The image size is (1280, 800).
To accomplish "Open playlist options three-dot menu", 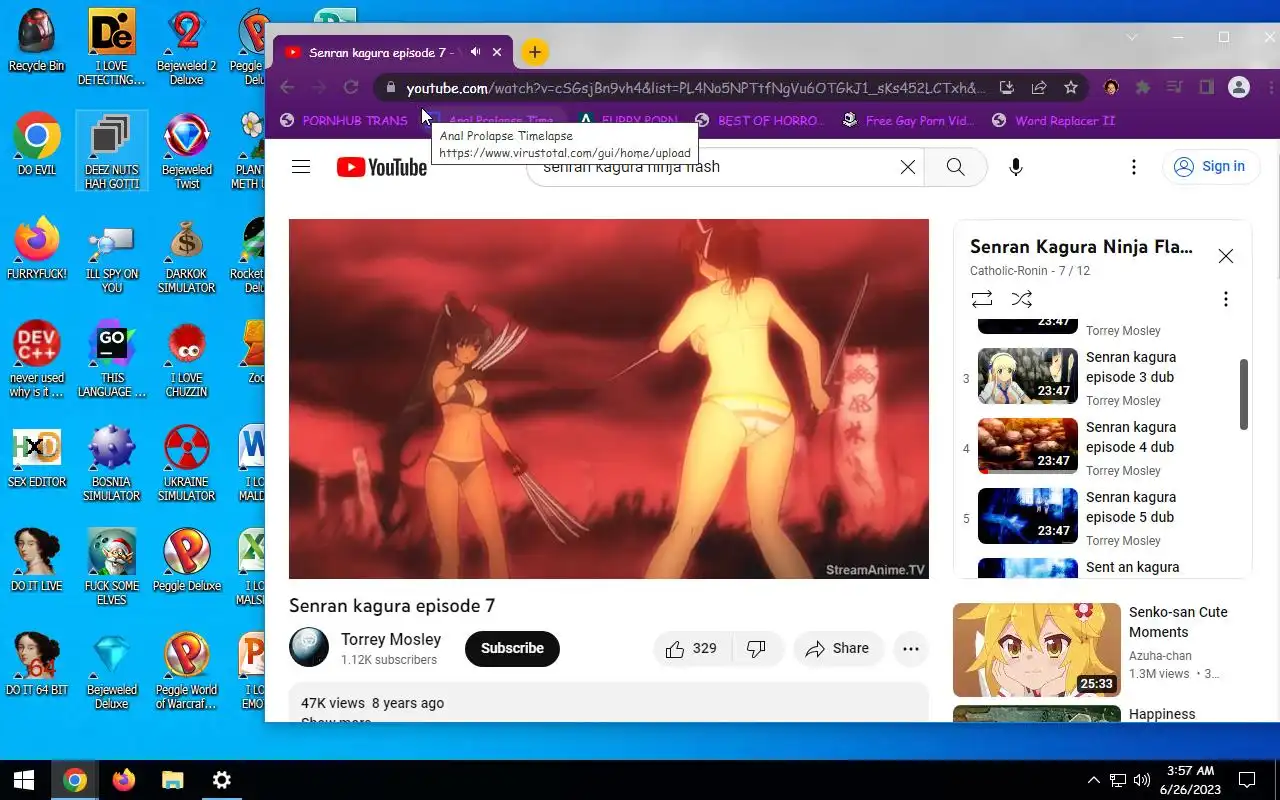I will tap(1225, 299).
